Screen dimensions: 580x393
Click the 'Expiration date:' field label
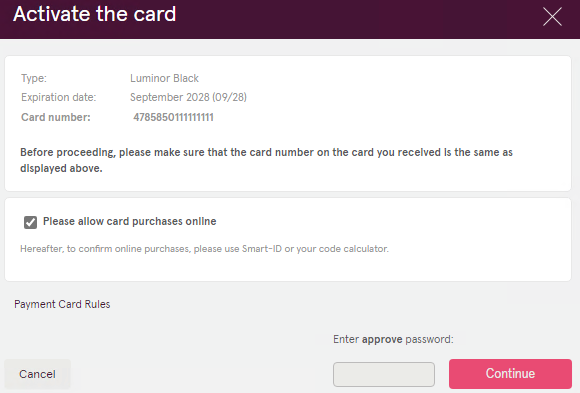[x=58, y=97]
